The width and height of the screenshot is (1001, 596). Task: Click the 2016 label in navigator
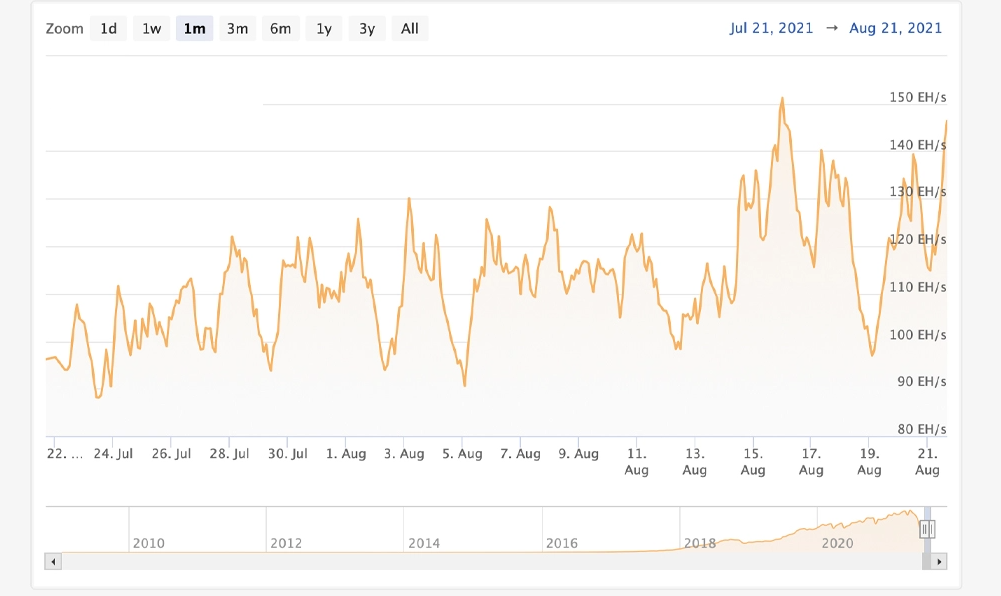point(562,543)
